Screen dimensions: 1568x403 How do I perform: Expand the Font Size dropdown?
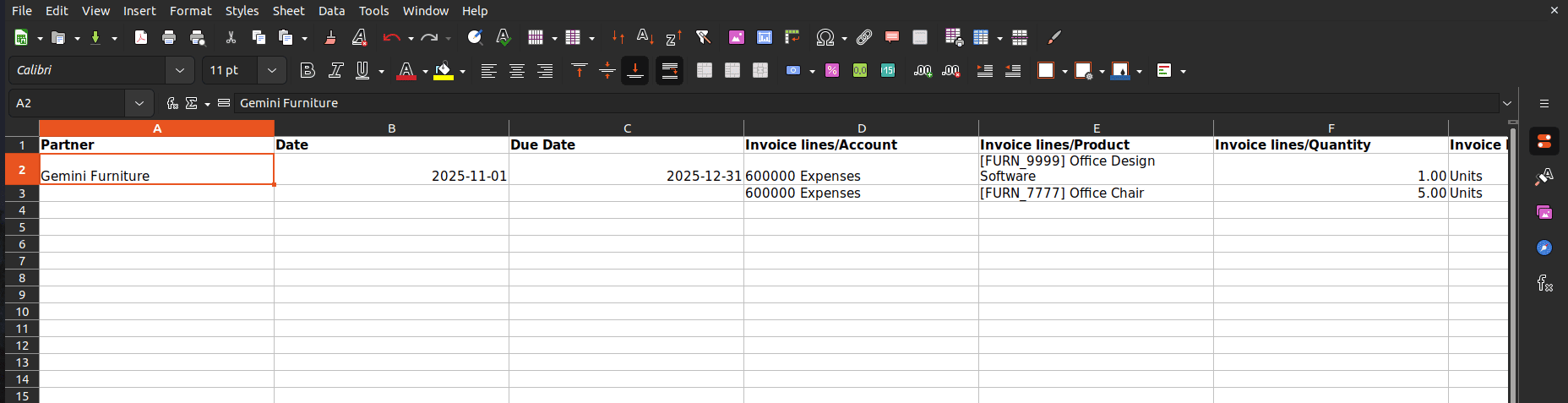click(x=272, y=70)
